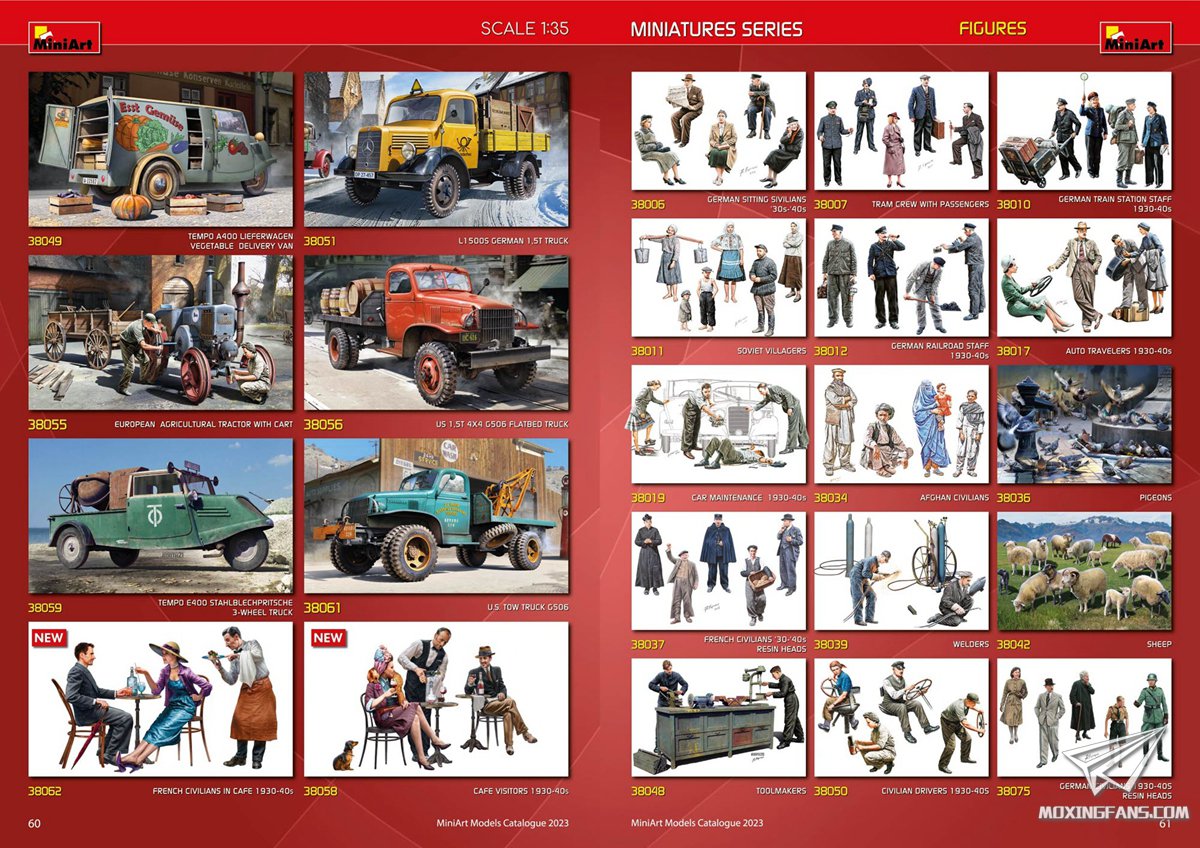1200x848 pixels.
Task: Click product number 38042
Action: point(1014,644)
